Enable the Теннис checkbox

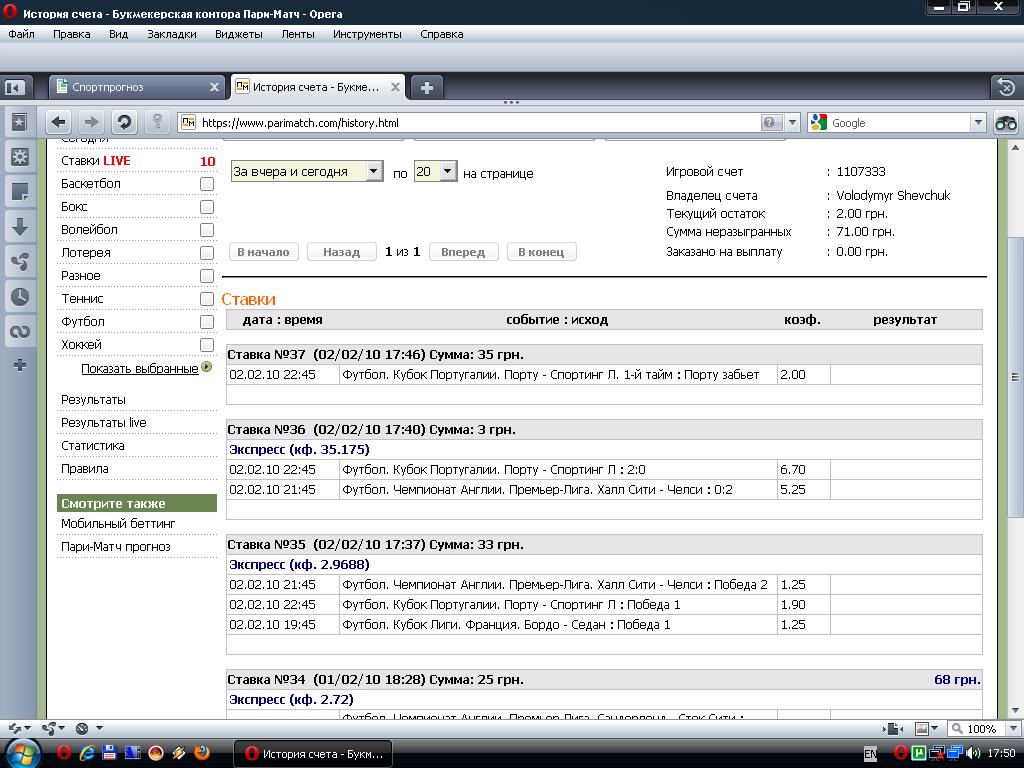point(207,299)
